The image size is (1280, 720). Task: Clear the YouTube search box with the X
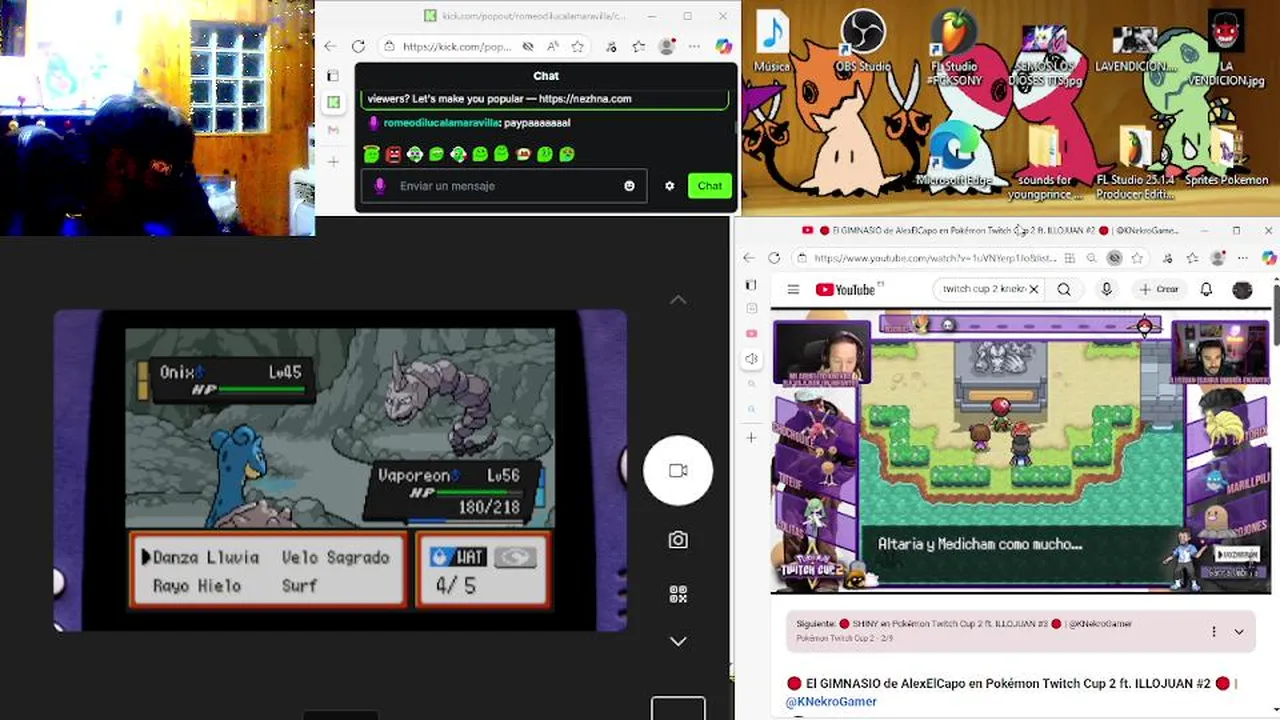point(1034,289)
